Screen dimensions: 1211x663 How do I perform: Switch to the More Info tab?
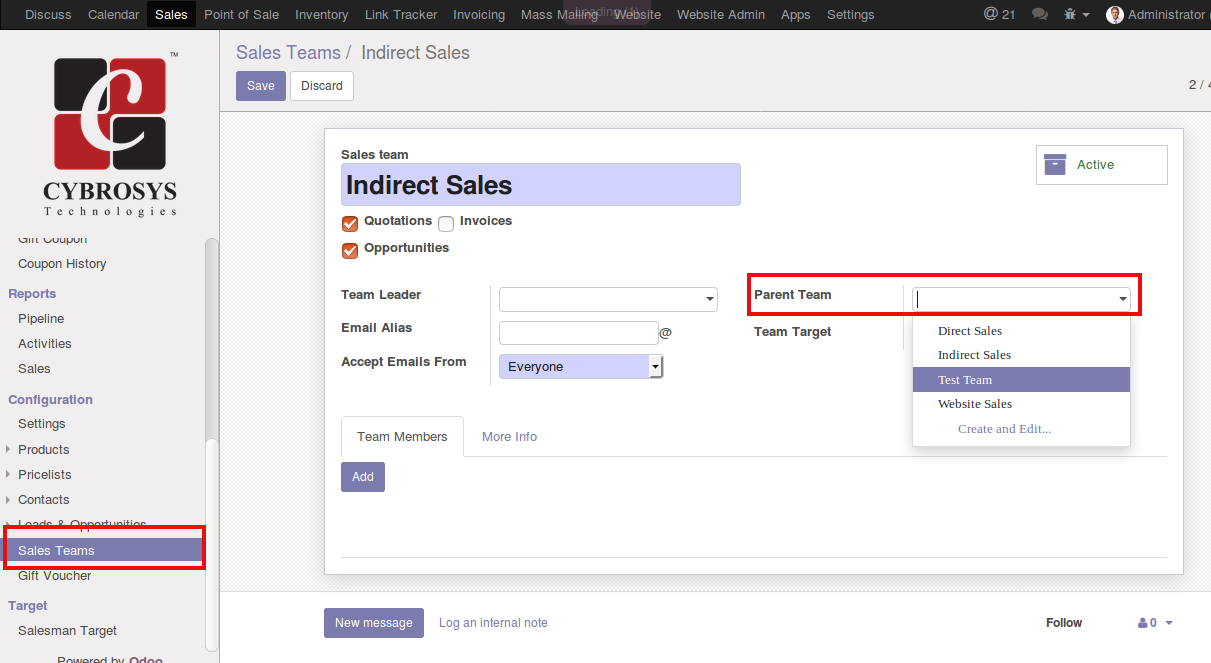509,437
